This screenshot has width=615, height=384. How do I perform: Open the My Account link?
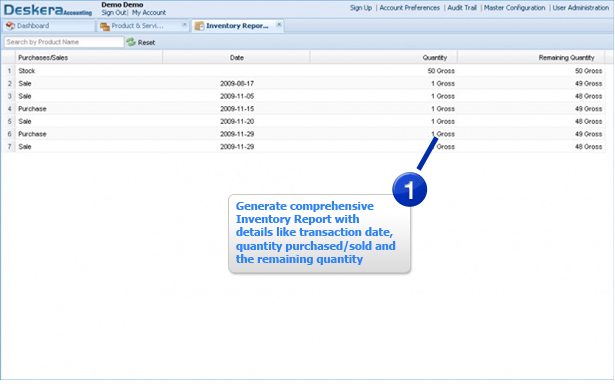(x=149, y=13)
